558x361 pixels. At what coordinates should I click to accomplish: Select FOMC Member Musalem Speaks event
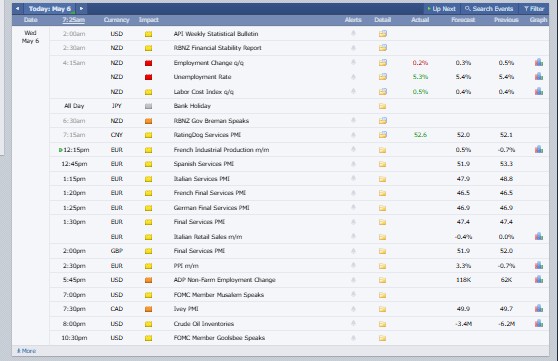point(219,295)
